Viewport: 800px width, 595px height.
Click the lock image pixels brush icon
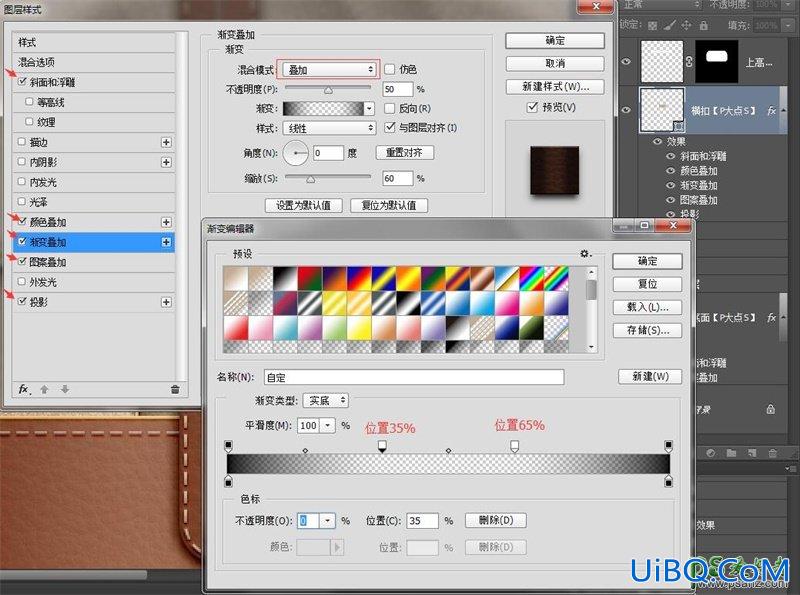pyautogui.click(x=670, y=25)
